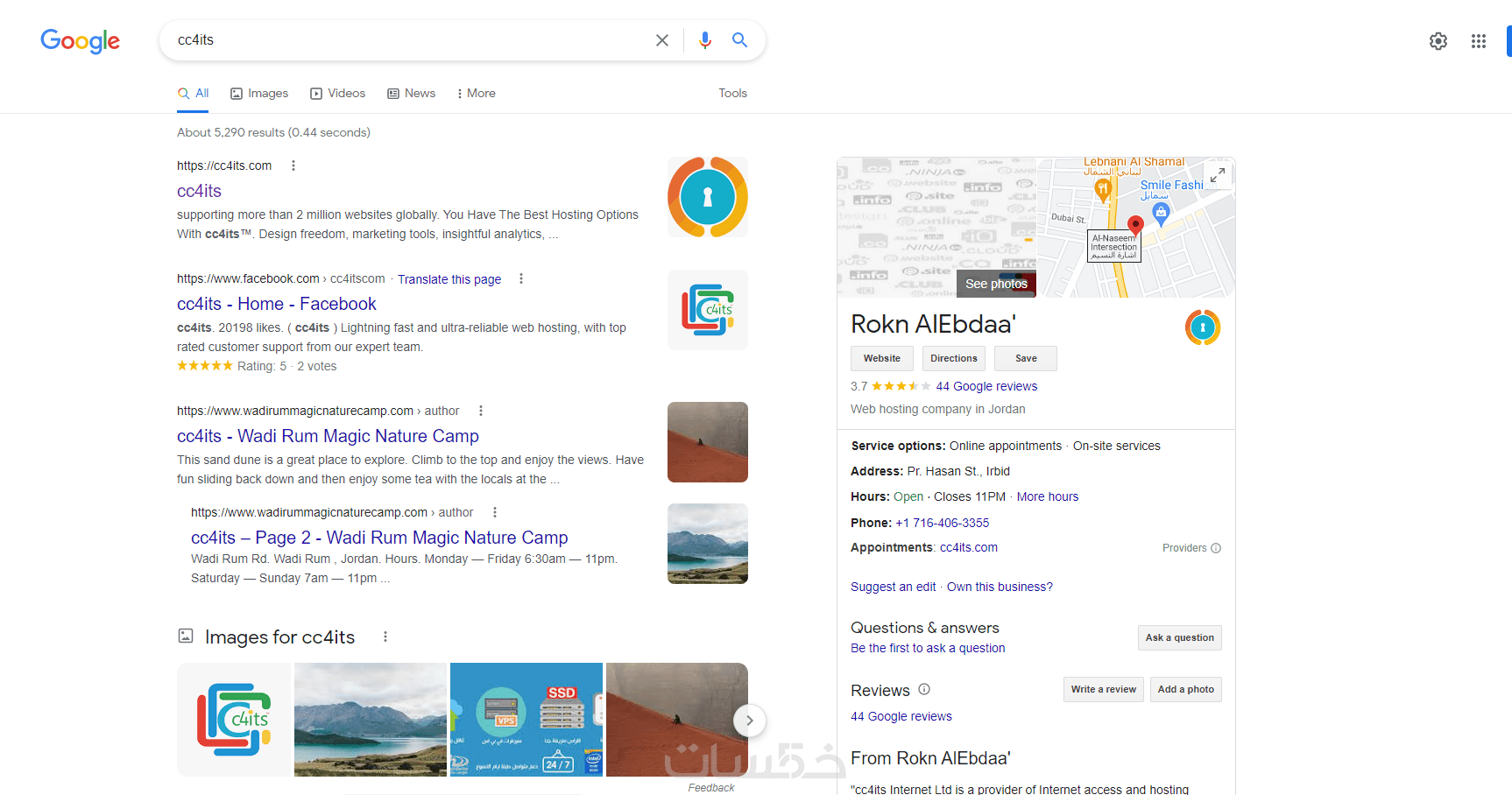Open cc4its - Home - Facebook link
This screenshot has width=1512, height=795.
tap(277, 304)
